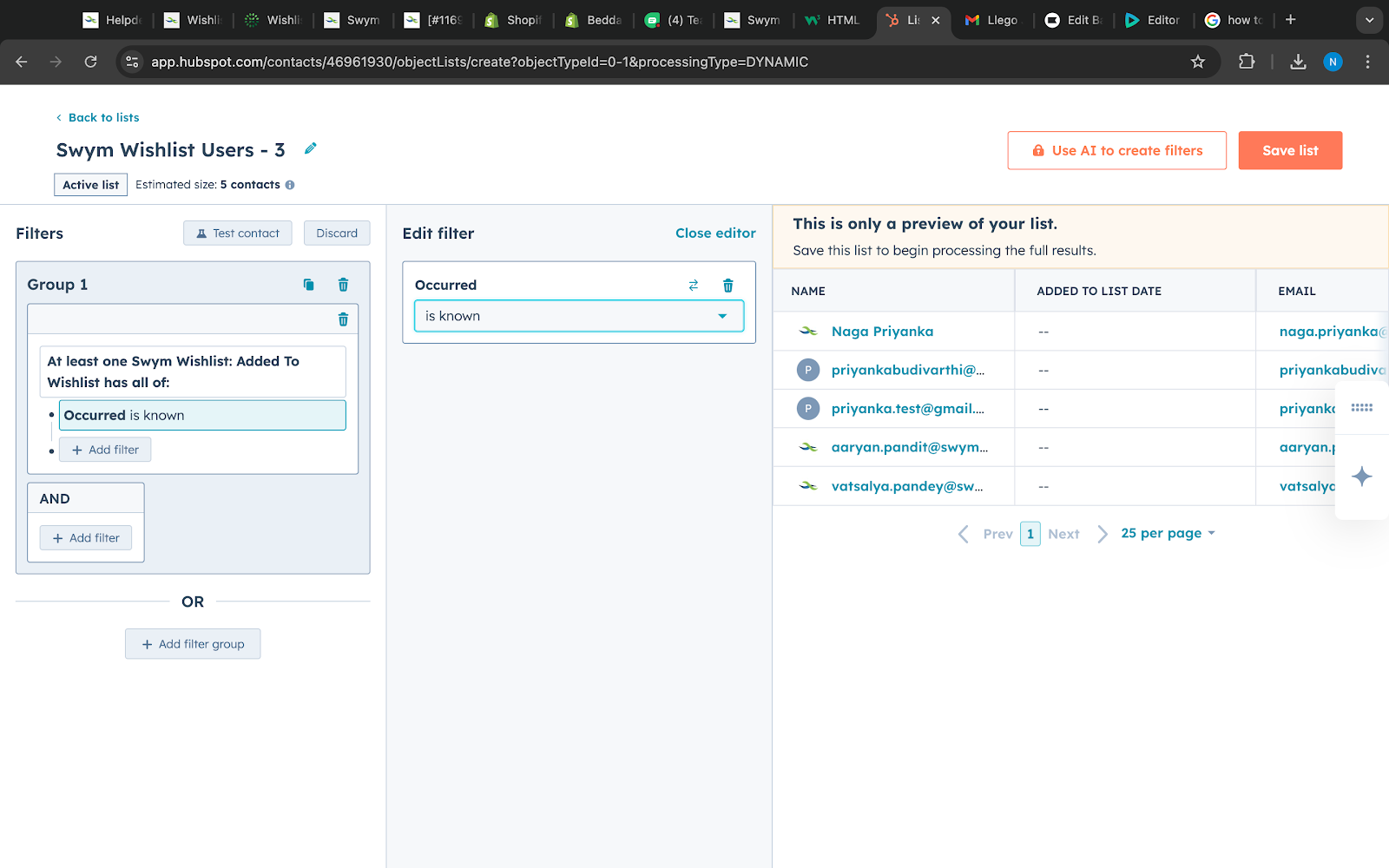Select page 1 in pagination

1030,534
